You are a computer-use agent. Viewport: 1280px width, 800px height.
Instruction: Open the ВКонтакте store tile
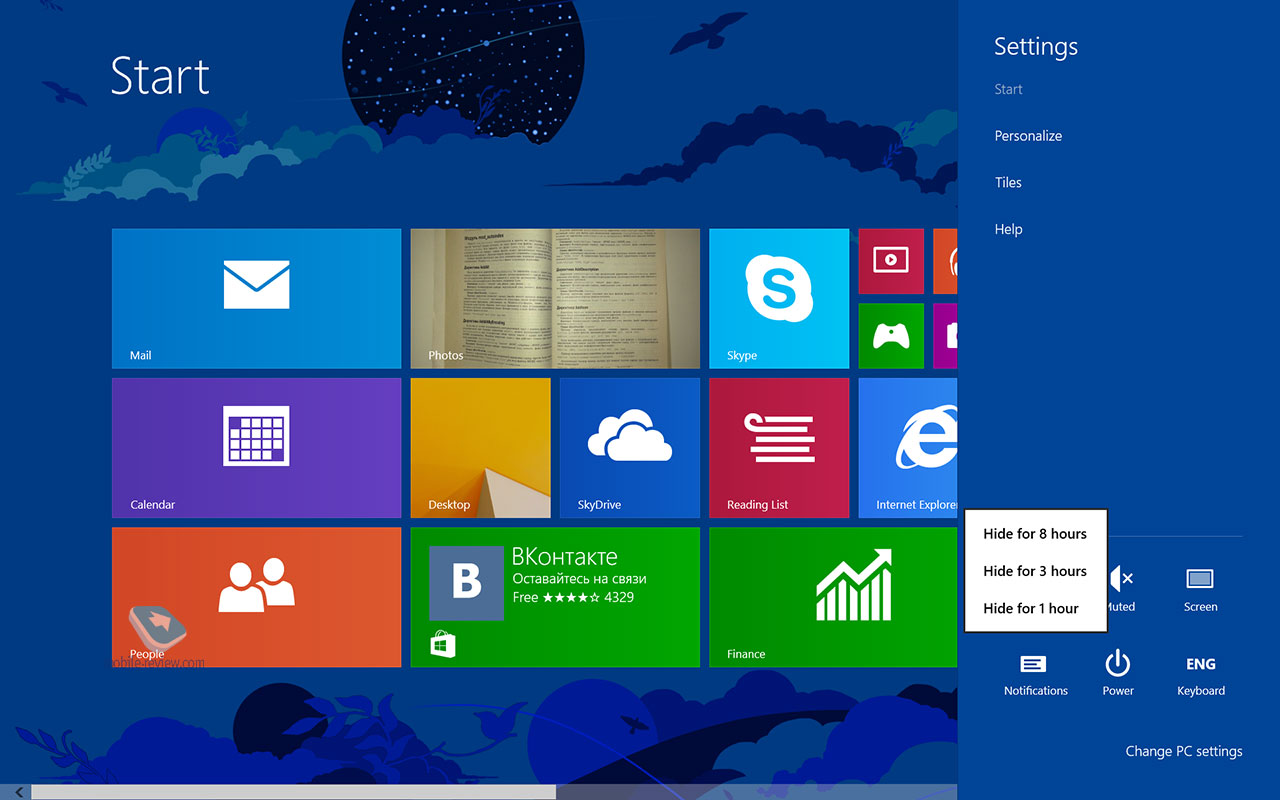tap(555, 597)
